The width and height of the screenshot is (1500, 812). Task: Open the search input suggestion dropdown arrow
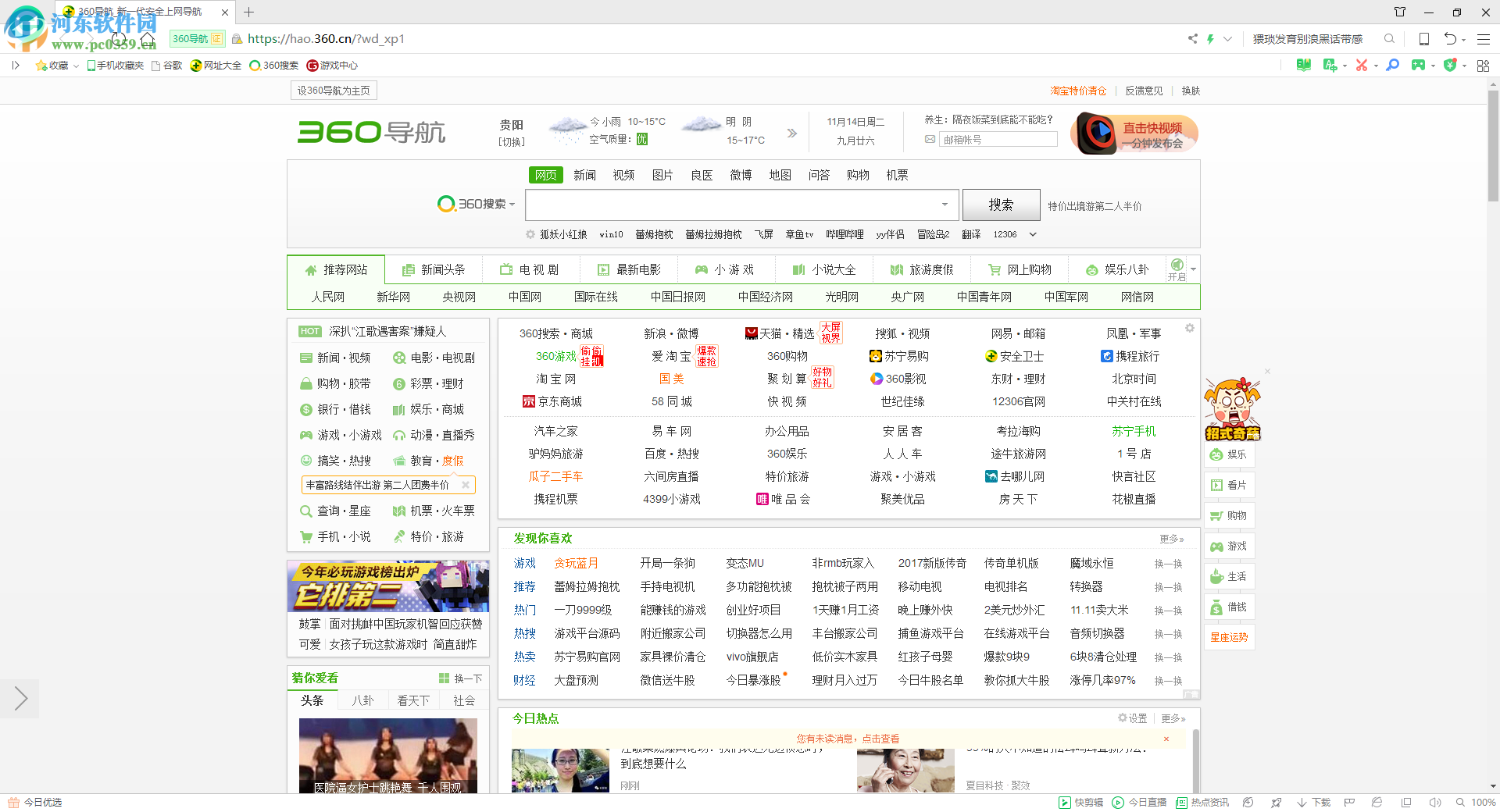pos(945,205)
